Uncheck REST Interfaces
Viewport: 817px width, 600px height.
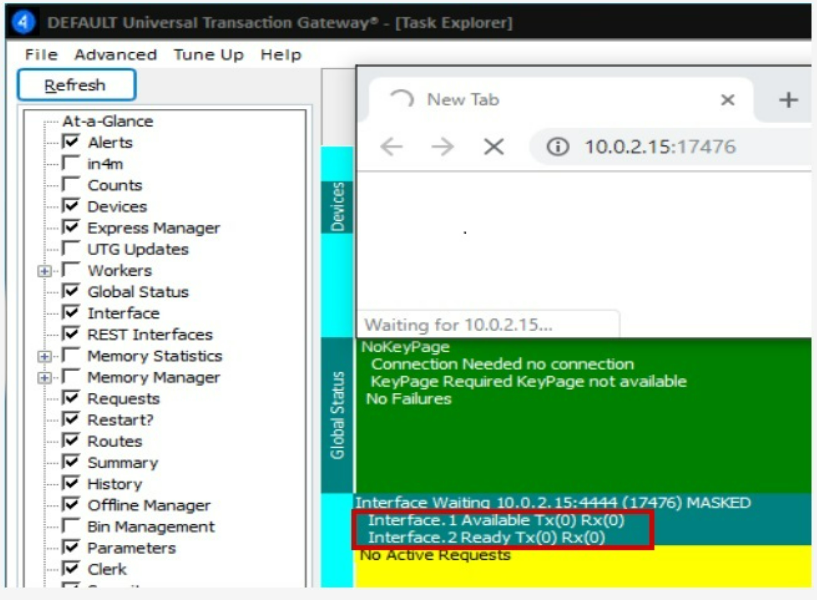(x=70, y=334)
